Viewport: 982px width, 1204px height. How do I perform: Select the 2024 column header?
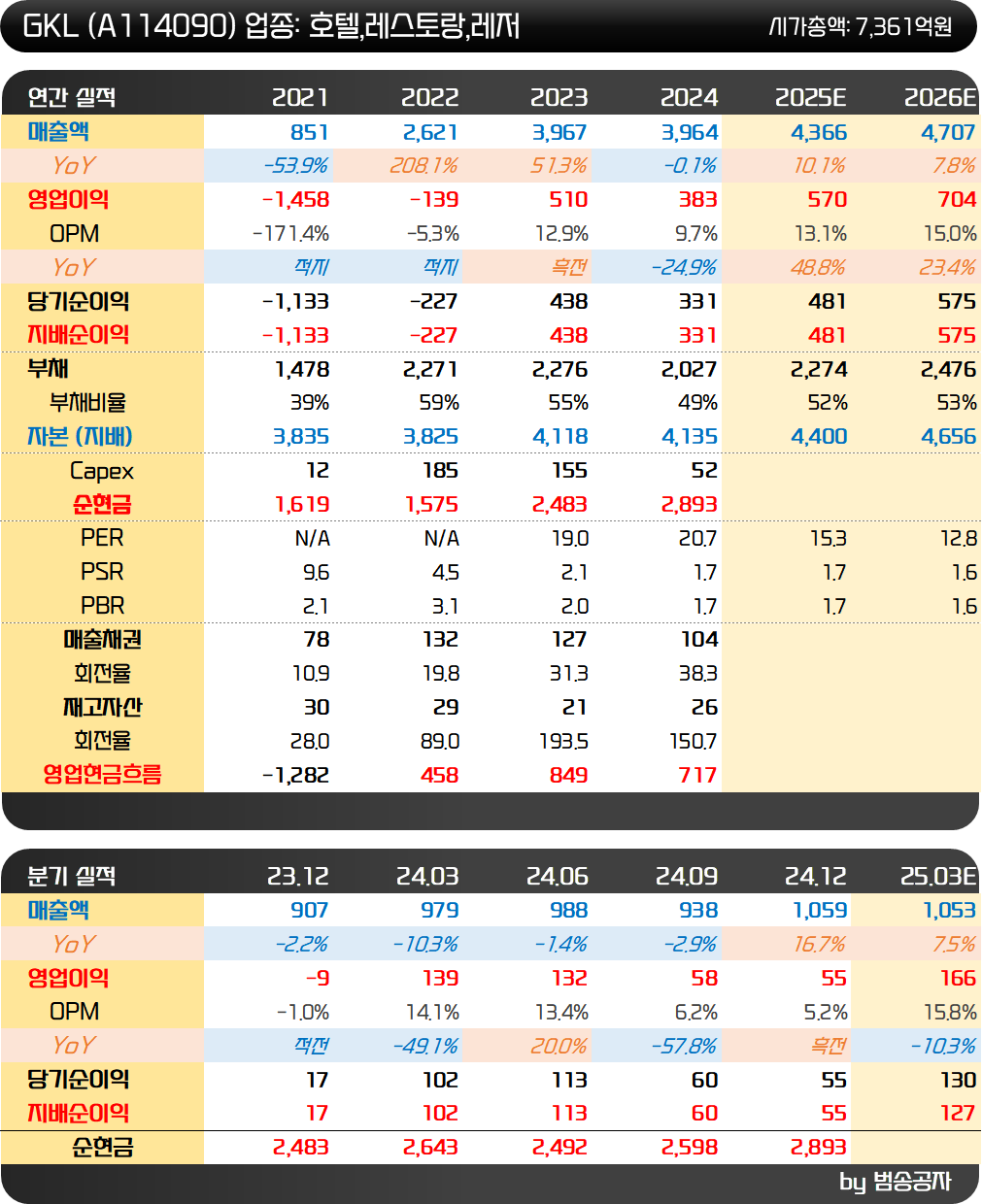pyautogui.click(x=689, y=97)
